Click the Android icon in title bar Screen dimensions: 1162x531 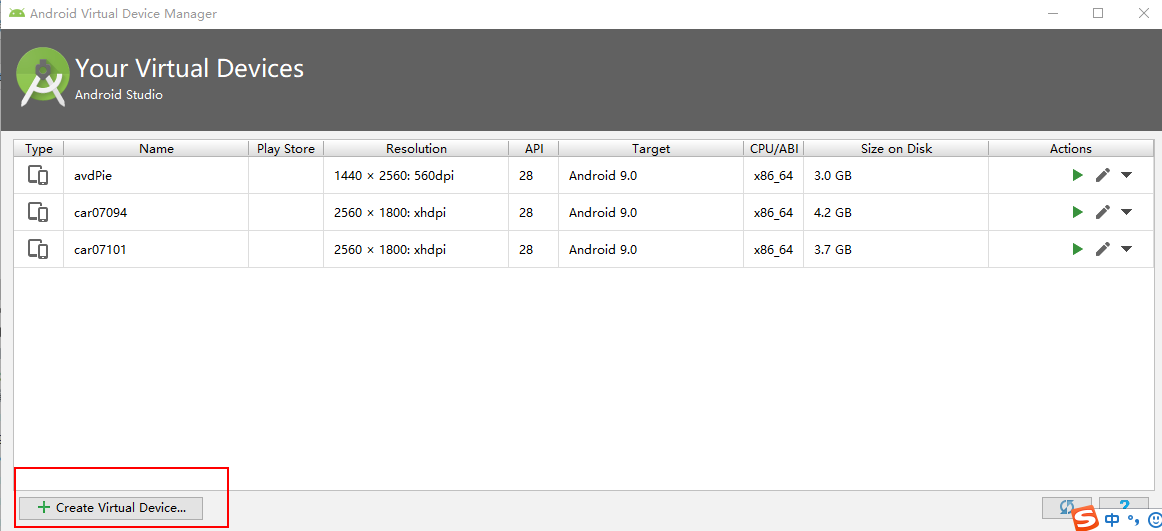point(16,13)
